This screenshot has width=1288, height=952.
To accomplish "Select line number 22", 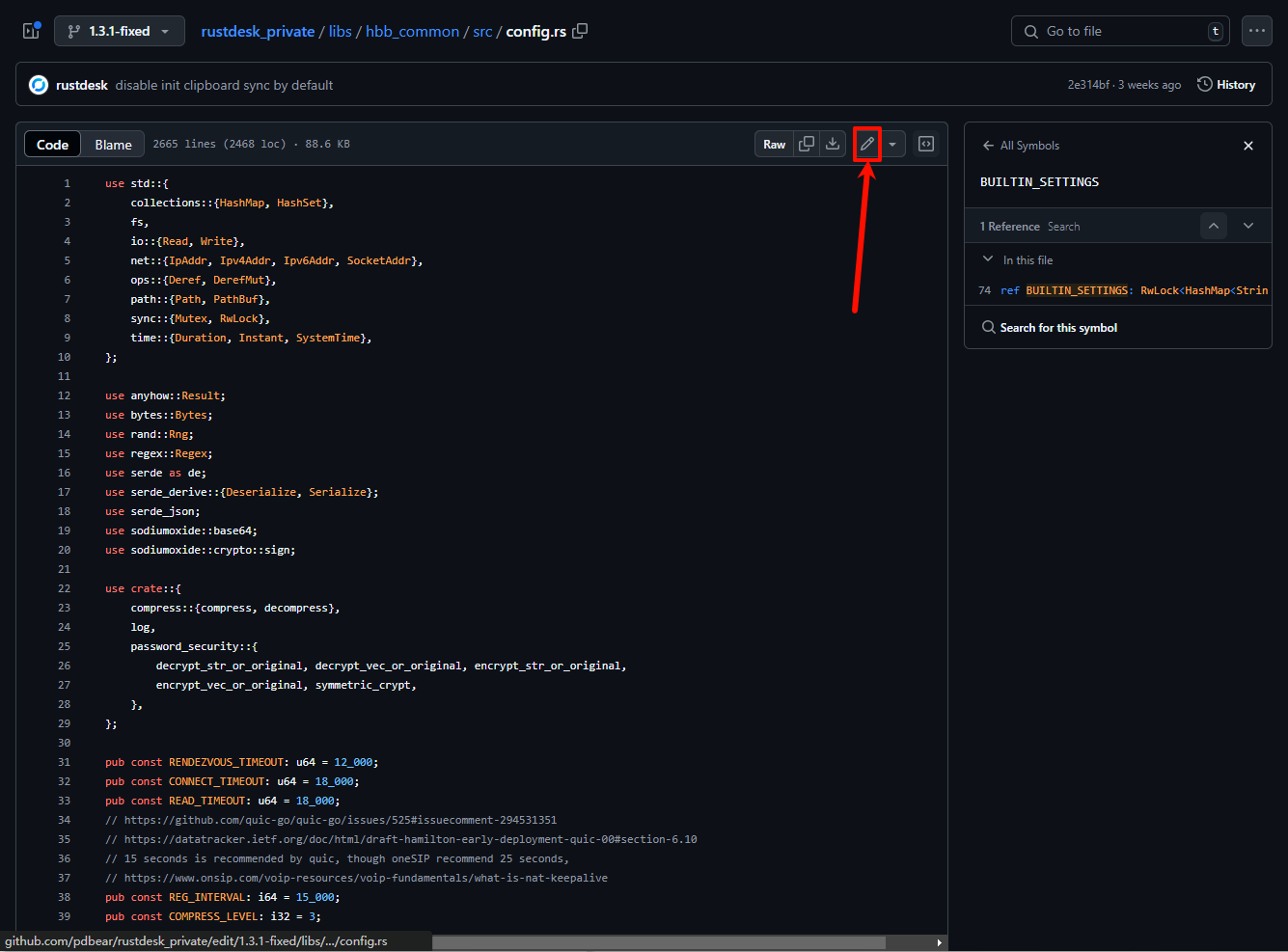I will pos(64,588).
